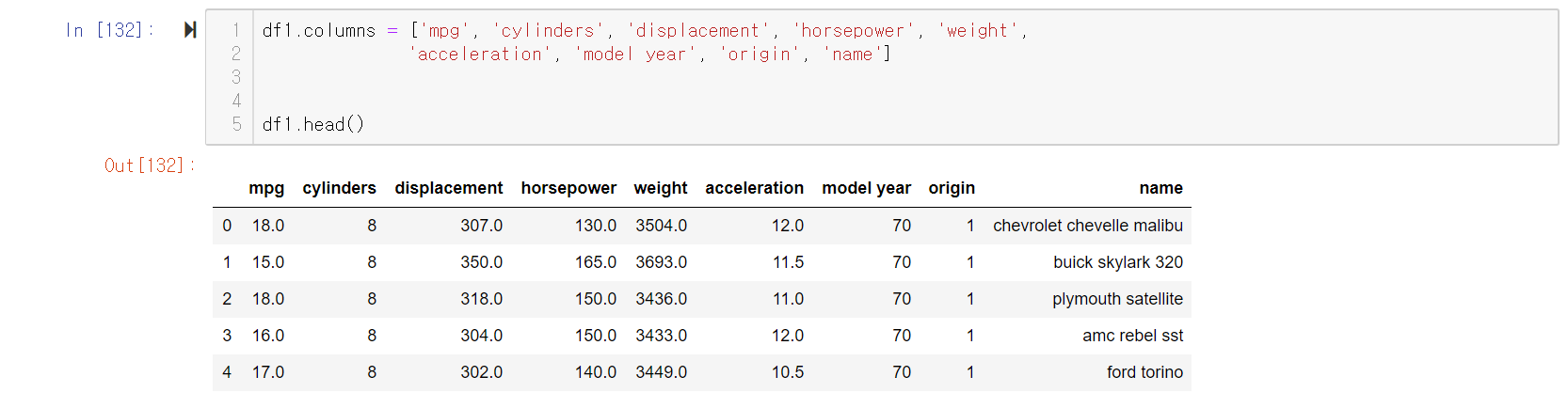Click the mpg column header
The width and height of the screenshot is (1568, 408).
[x=266, y=188]
